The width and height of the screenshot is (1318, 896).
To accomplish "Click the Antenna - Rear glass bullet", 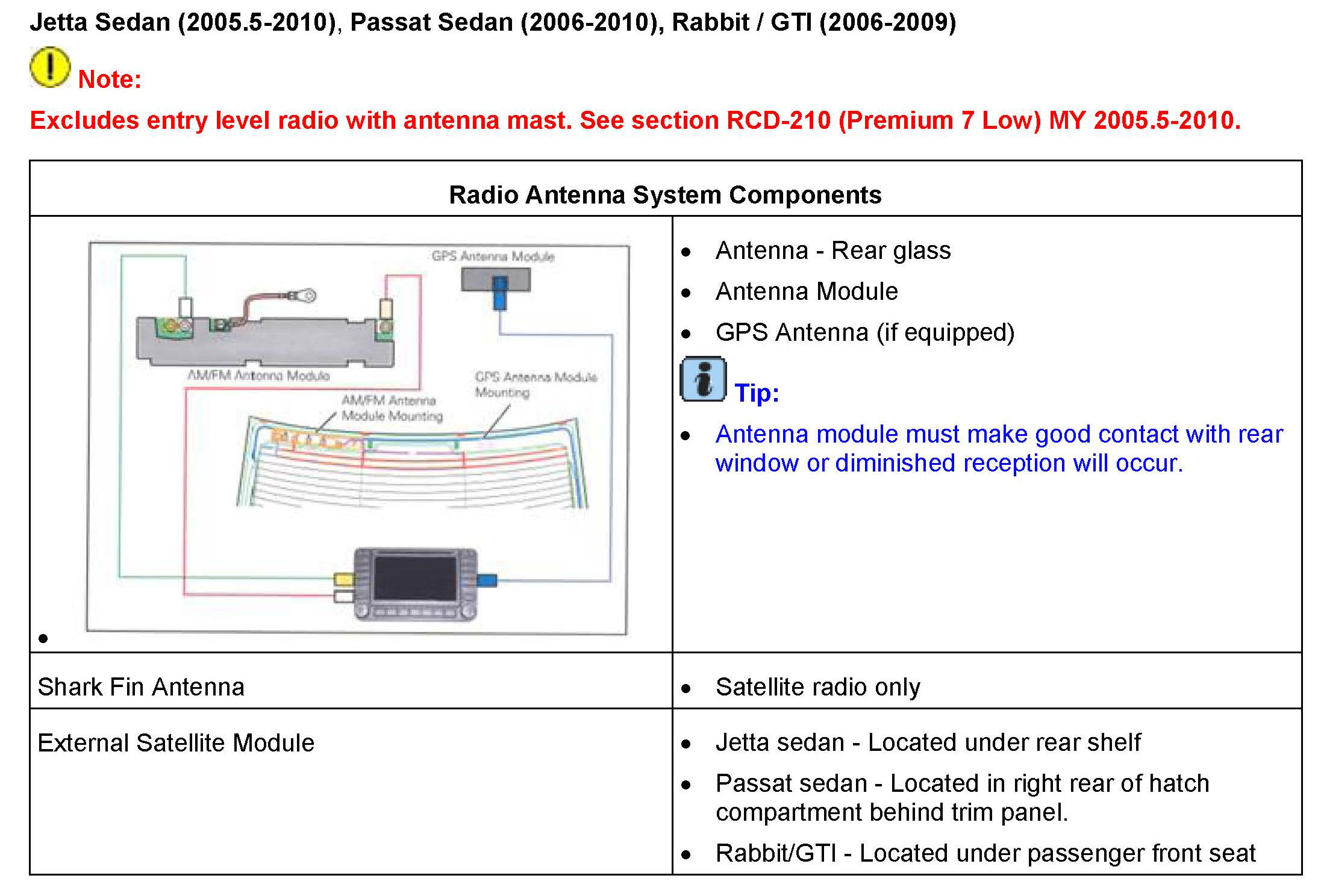I will coord(832,250).
